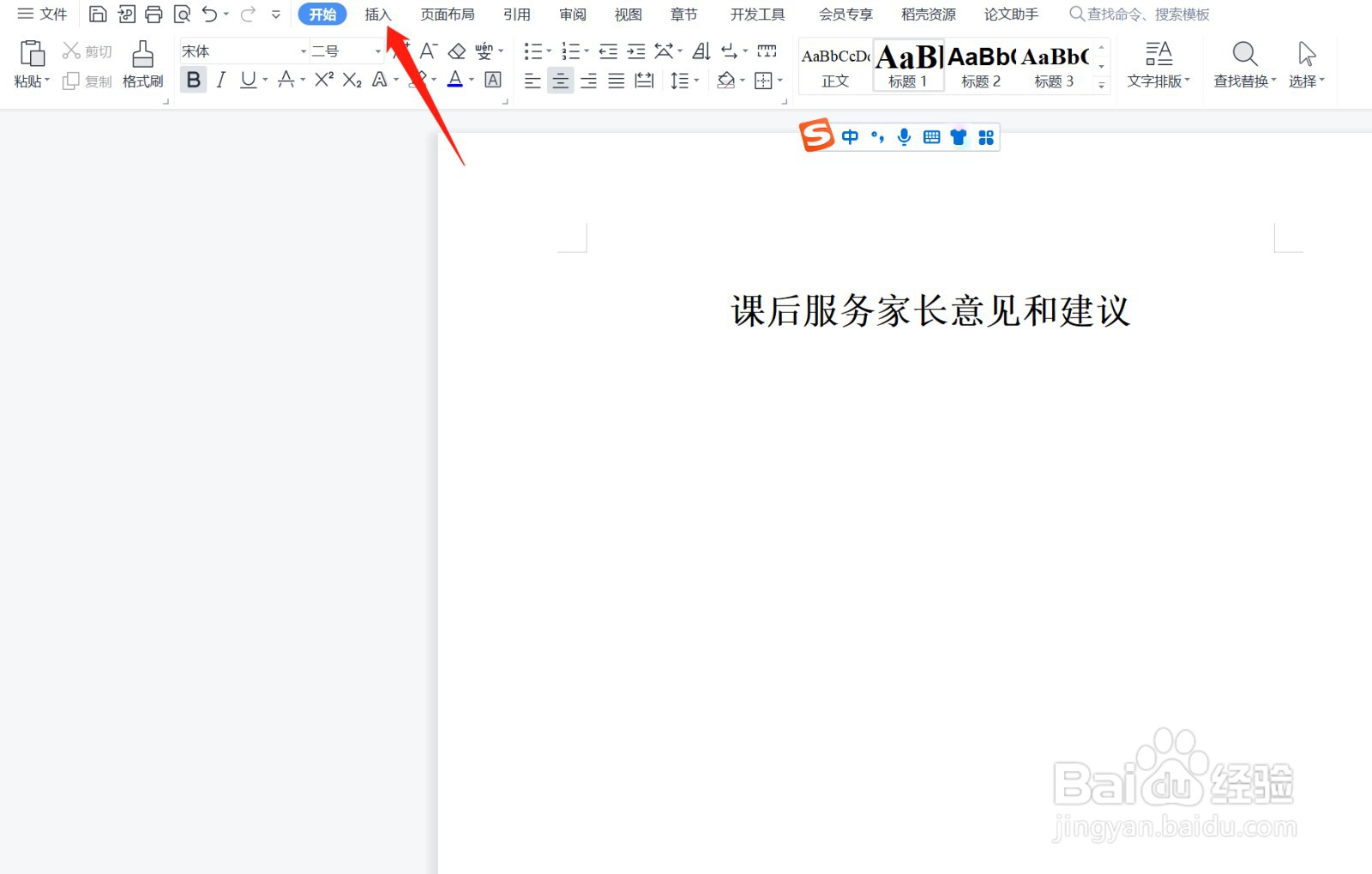
Task: Open the Find and Replace (查找替换) tool
Action: [1243, 64]
